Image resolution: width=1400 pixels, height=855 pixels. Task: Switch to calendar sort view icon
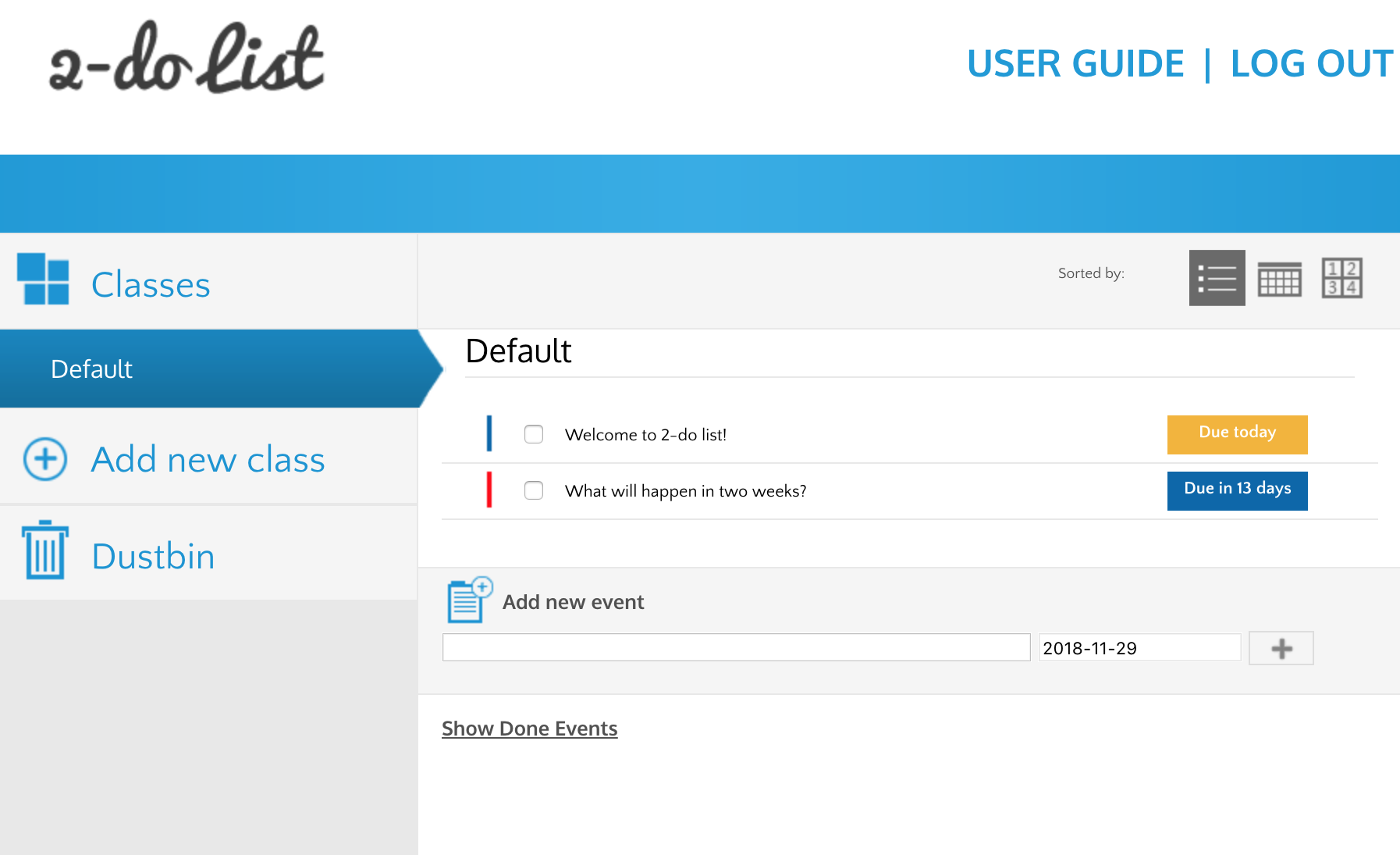tap(1279, 279)
